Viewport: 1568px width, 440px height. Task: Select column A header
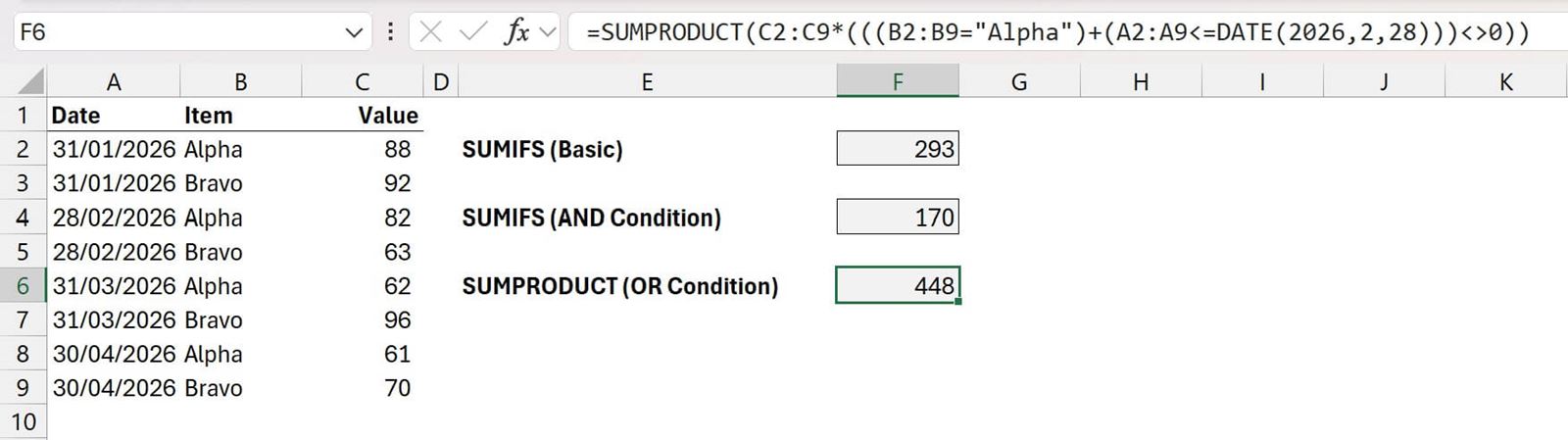click(114, 82)
